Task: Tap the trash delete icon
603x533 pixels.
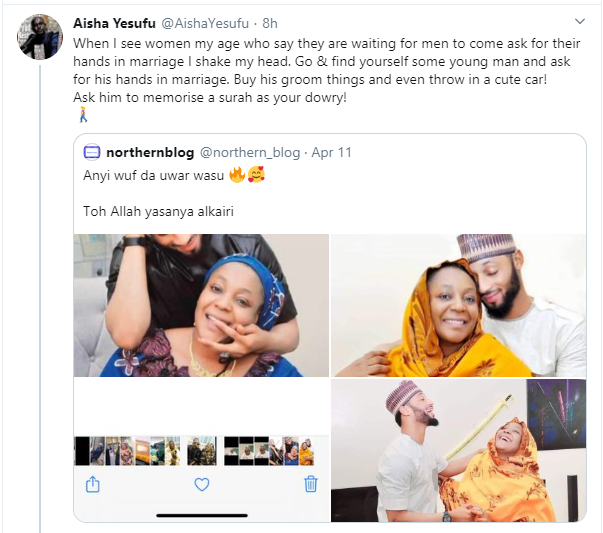Action: tap(310, 484)
